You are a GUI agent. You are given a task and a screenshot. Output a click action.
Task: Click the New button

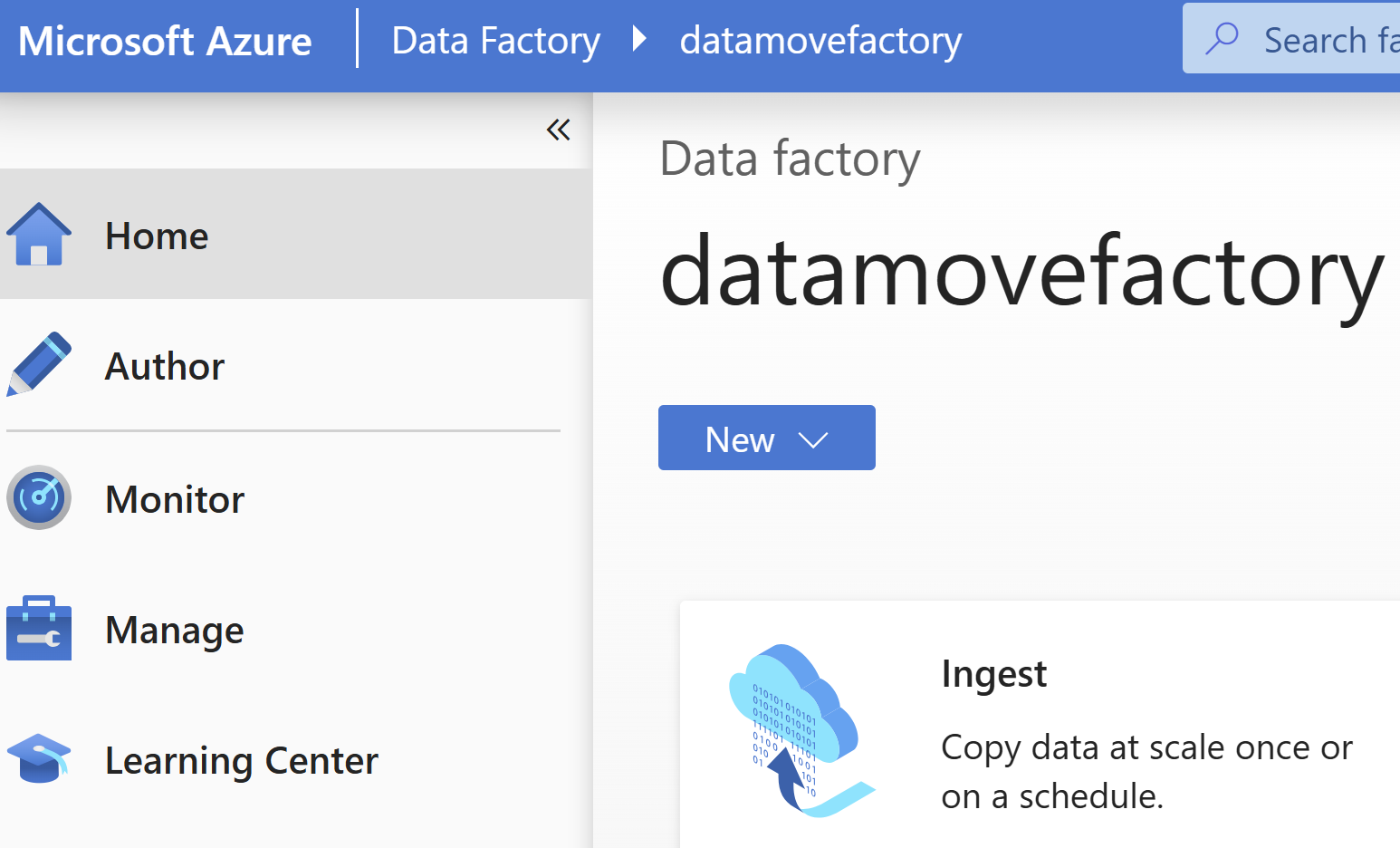(x=766, y=438)
